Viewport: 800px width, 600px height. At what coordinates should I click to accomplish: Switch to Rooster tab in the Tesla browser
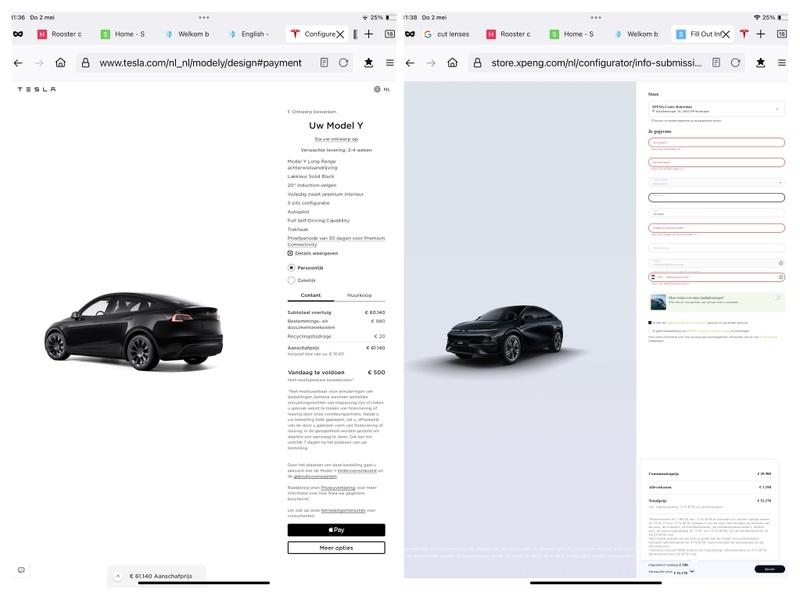pos(60,34)
